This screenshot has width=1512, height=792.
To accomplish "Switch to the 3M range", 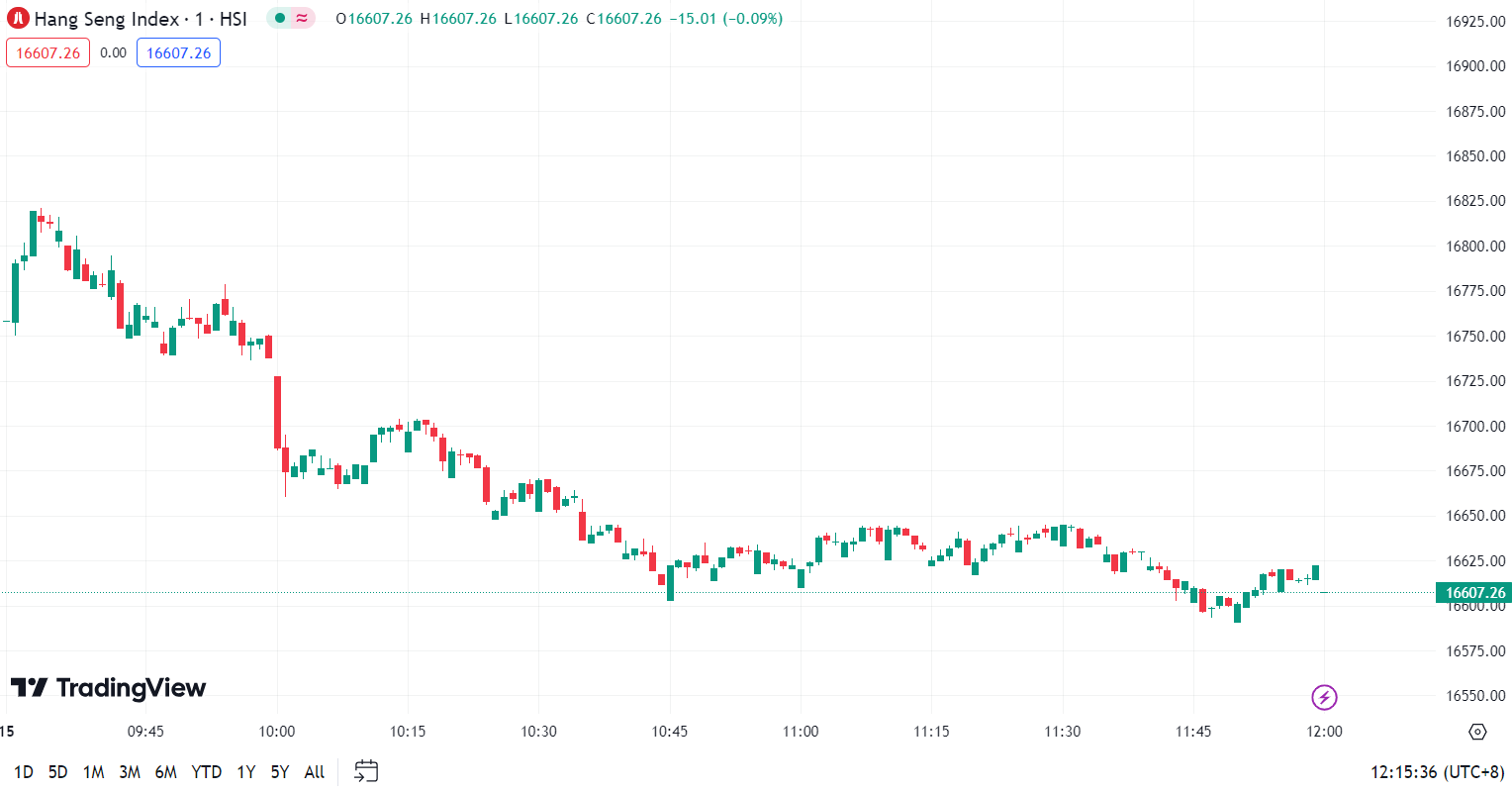I will click(130, 772).
